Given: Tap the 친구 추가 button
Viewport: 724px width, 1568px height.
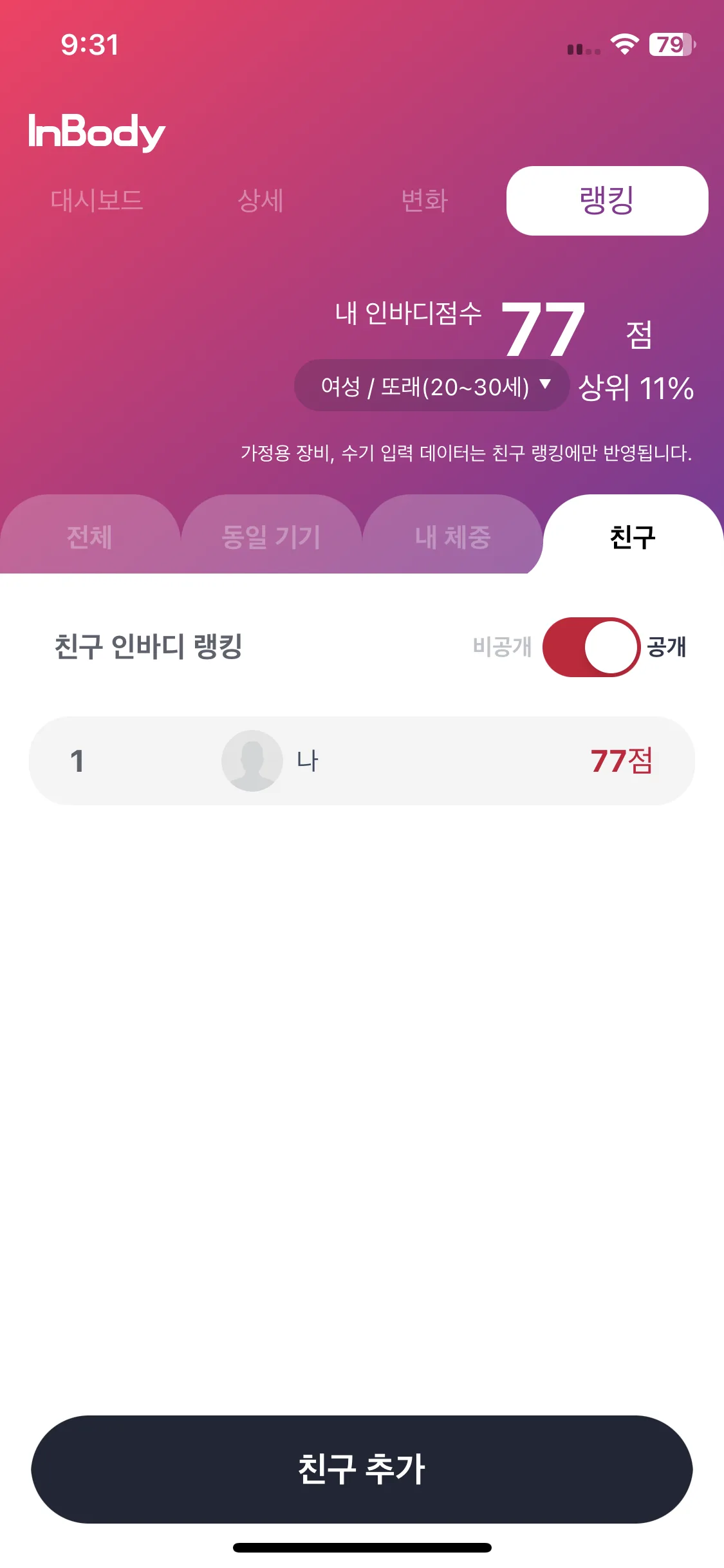Looking at the screenshot, I should click(362, 1469).
